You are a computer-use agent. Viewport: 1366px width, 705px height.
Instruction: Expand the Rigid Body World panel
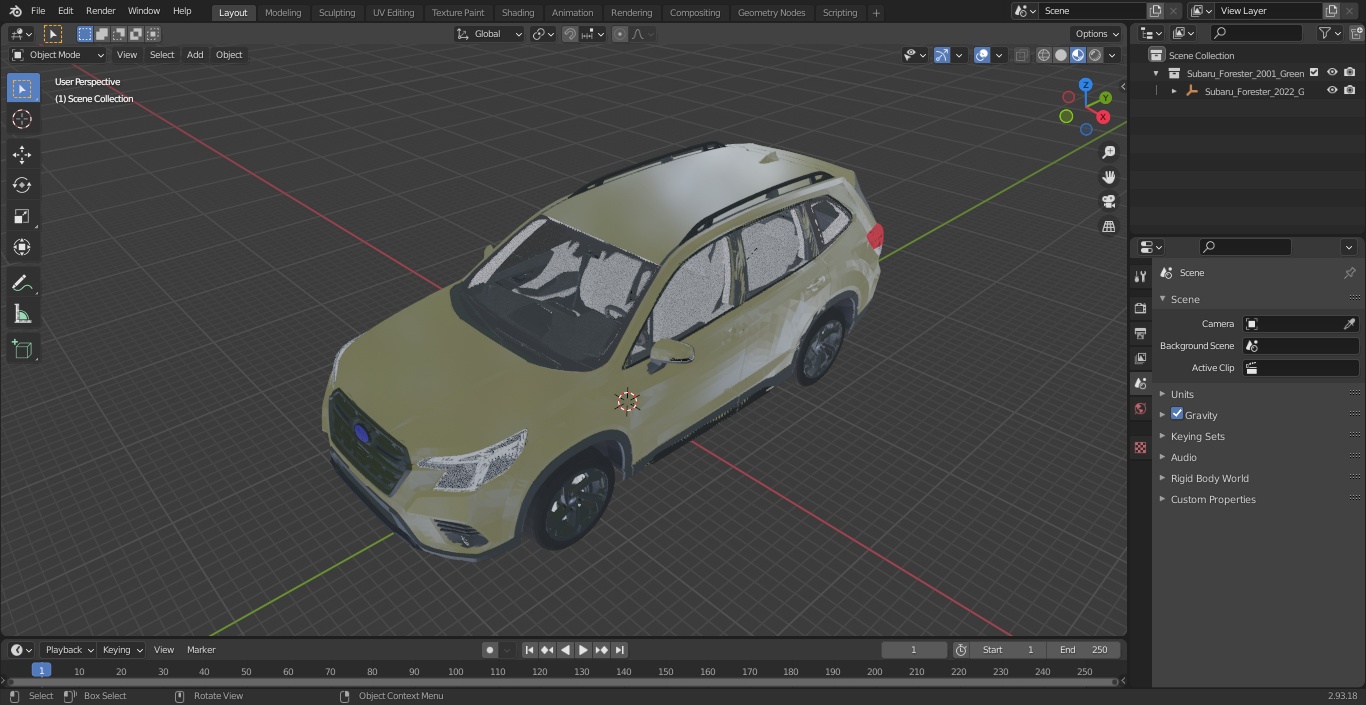pyautogui.click(x=1209, y=478)
